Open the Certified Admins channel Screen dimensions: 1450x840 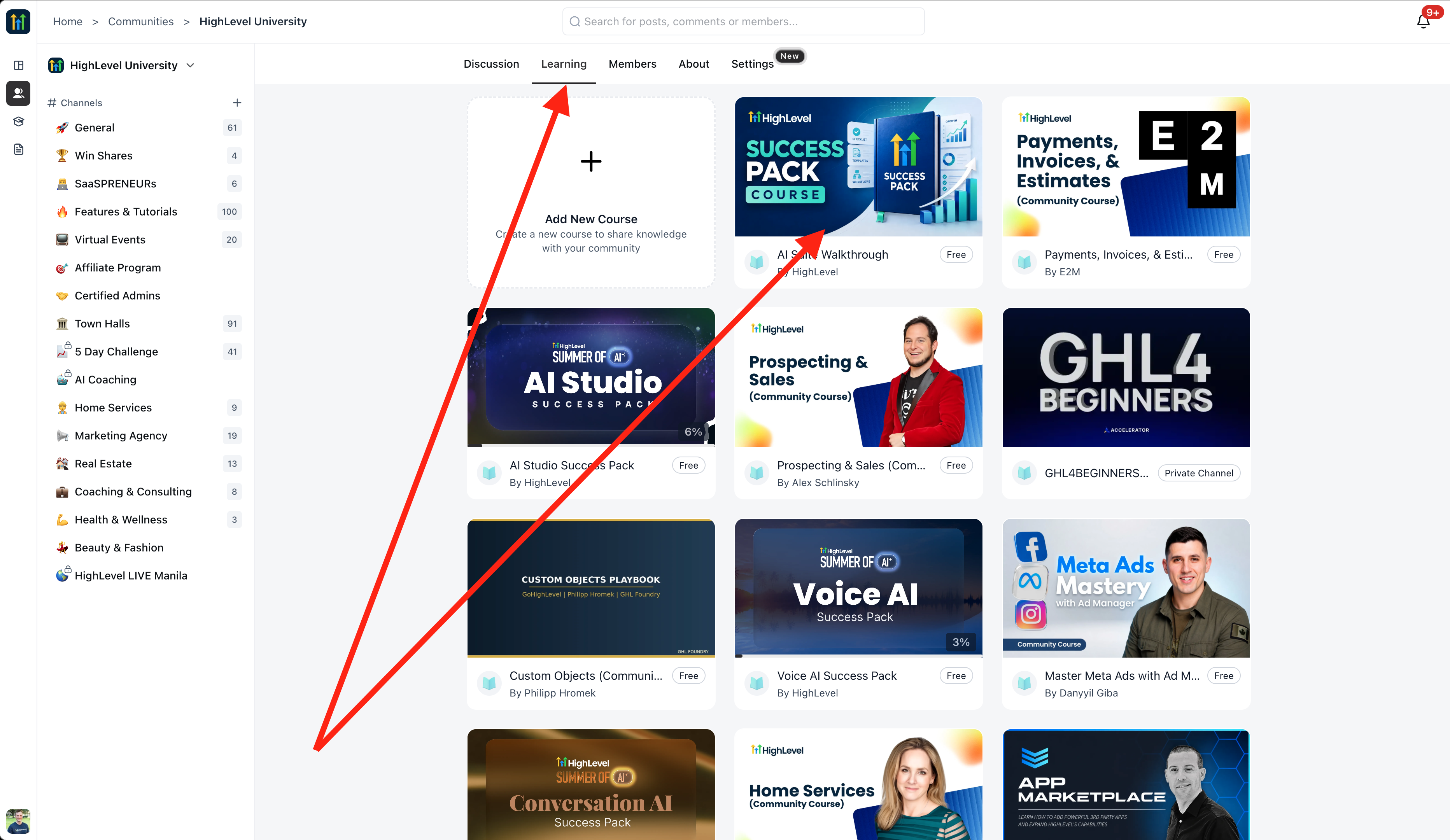click(148, 296)
